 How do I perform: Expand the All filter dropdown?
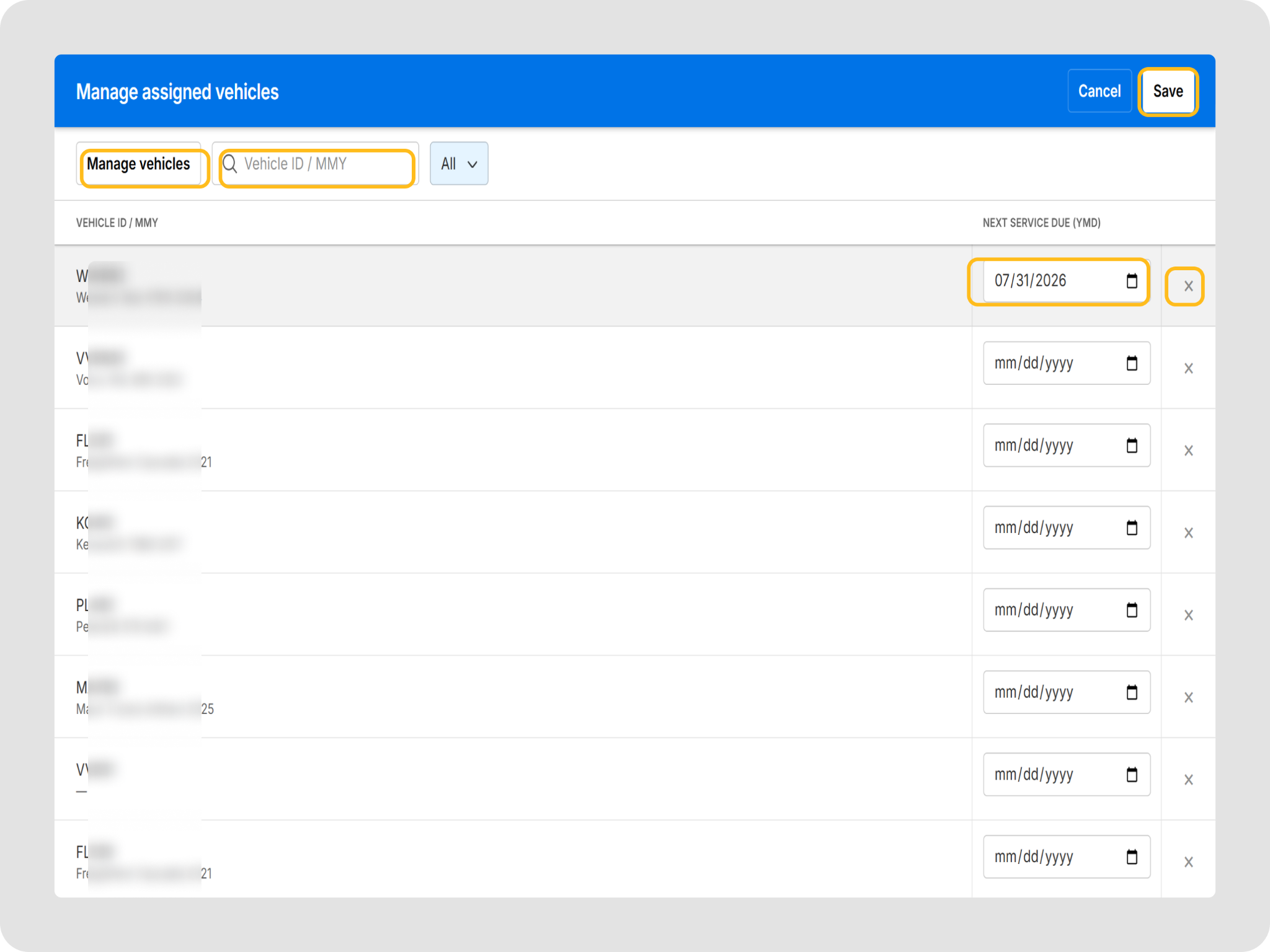[459, 164]
